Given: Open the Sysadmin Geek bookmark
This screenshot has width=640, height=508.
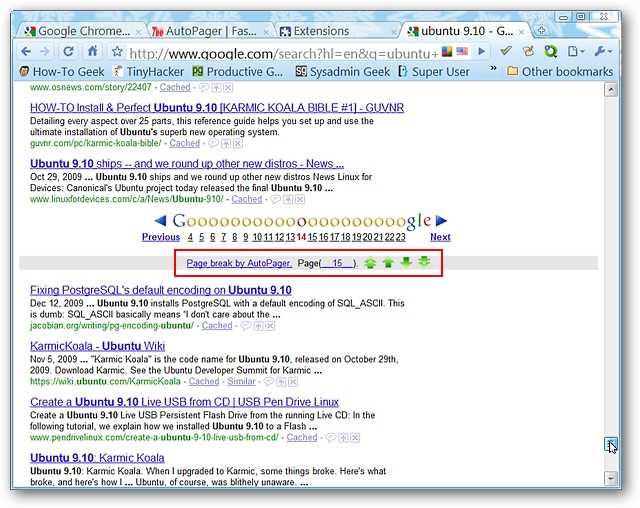Looking at the screenshot, I should (343, 72).
